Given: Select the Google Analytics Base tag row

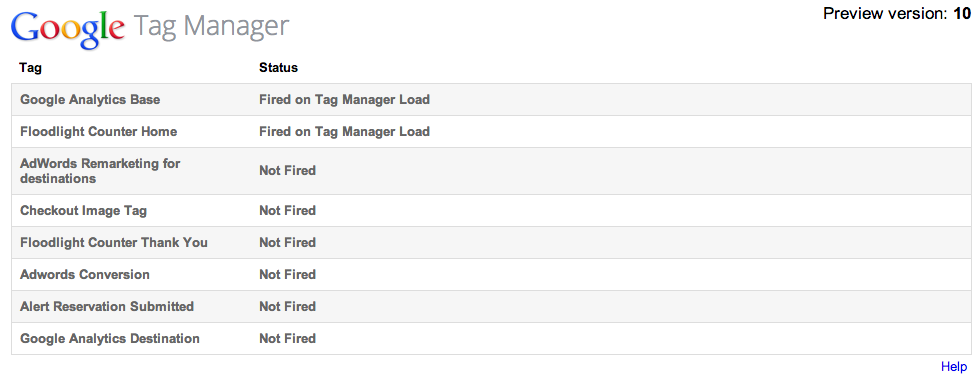Looking at the screenshot, I should coord(491,99).
